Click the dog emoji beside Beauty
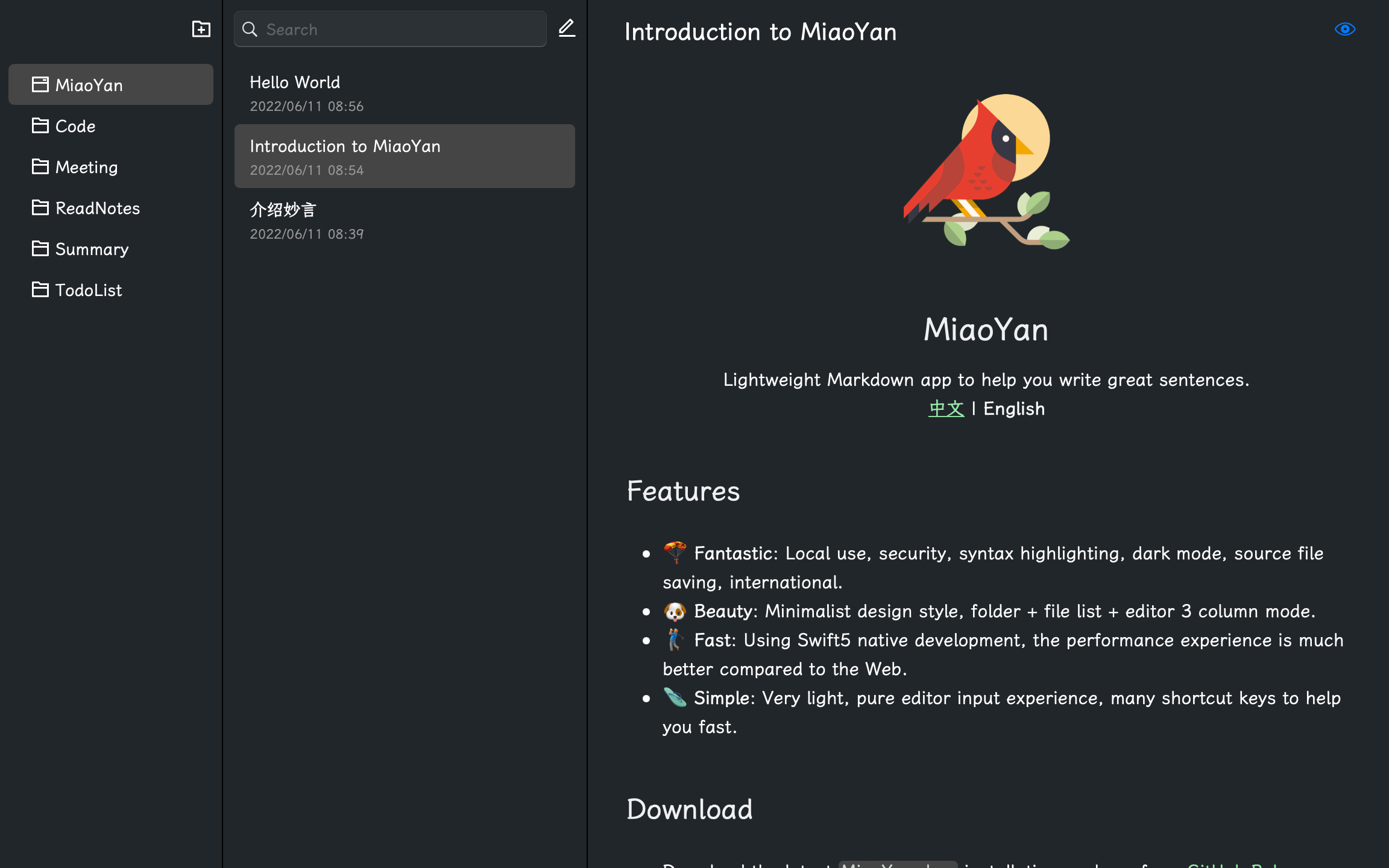Viewport: 1389px width, 868px height. 675,611
